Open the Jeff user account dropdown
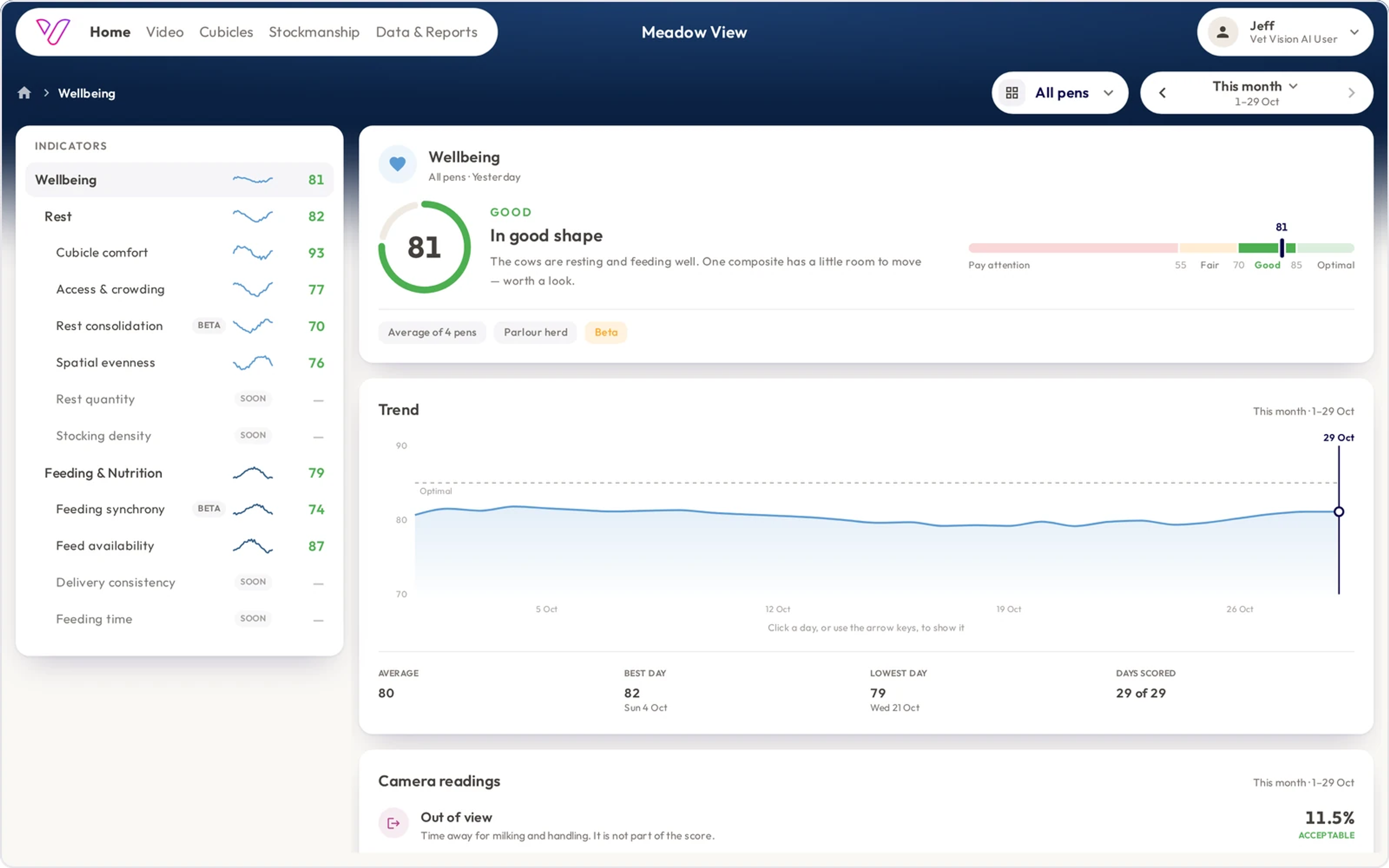The height and width of the screenshot is (868, 1389). pos(1285,32)
